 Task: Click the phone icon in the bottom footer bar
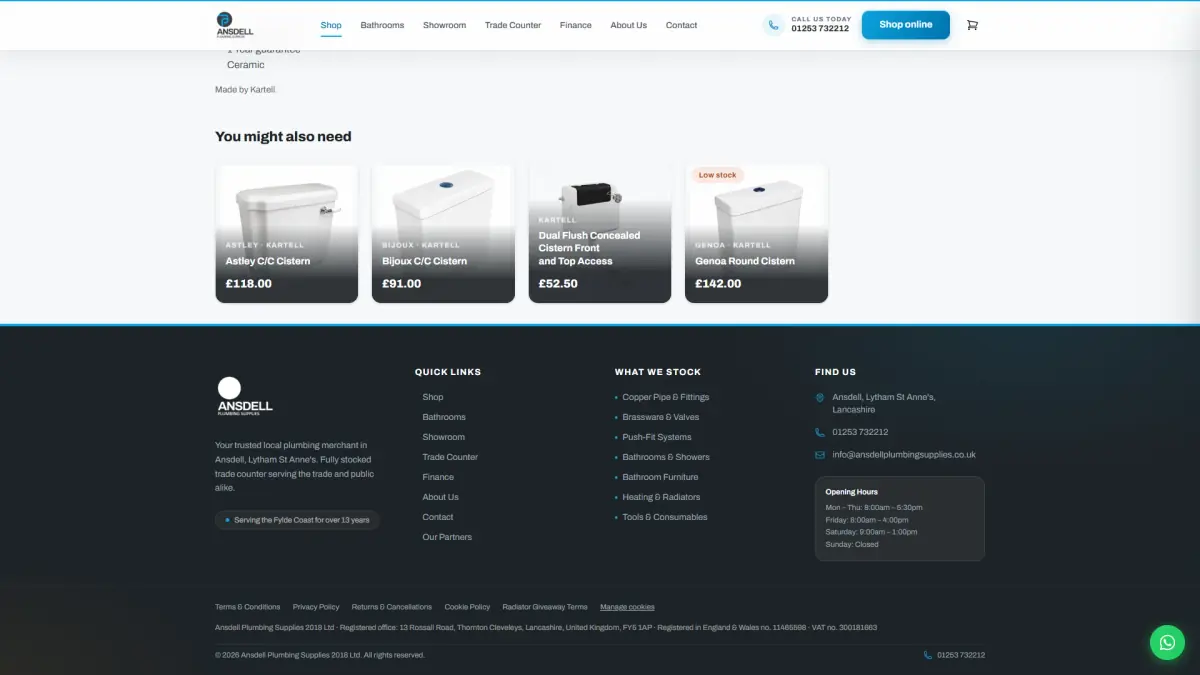coord(928,655)
